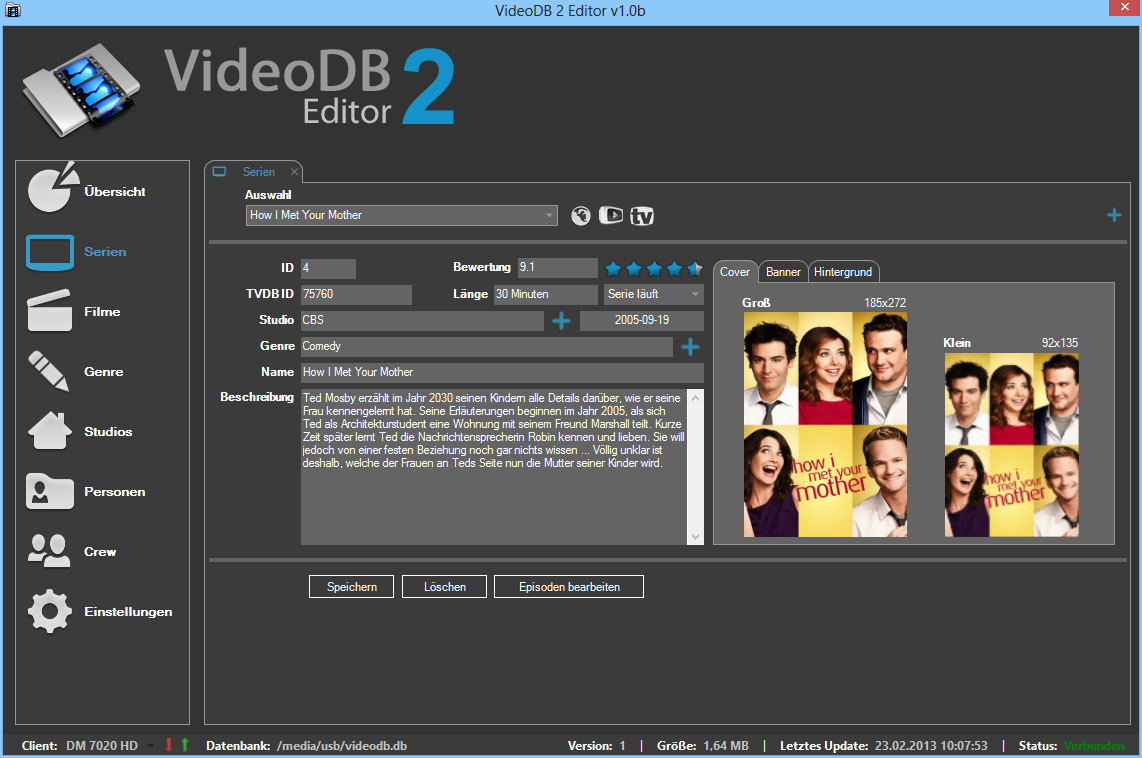Click the green up arrow in status bar
This screenshot has height=758, width=1142.
184,745
